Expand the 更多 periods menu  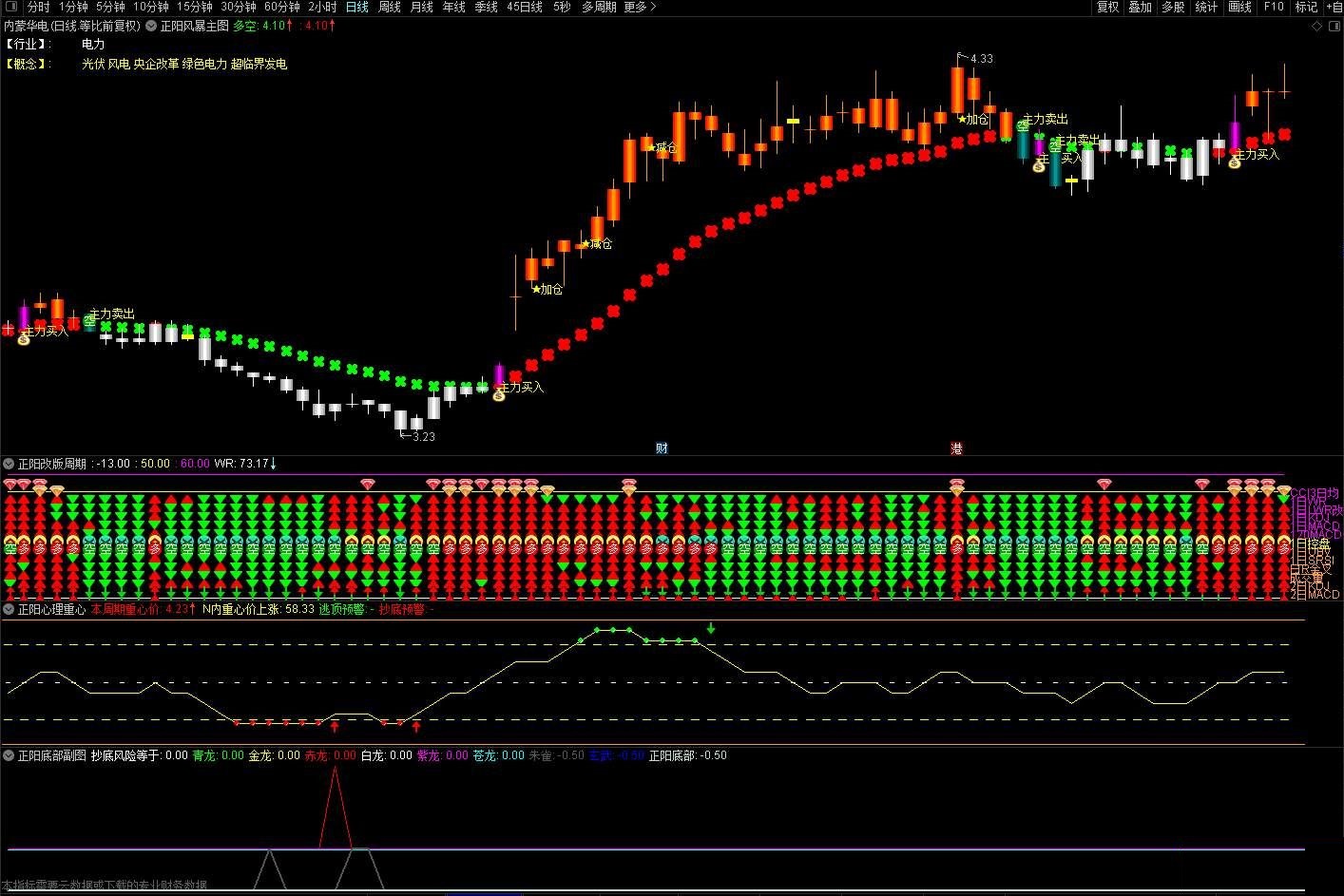(640, 7)
